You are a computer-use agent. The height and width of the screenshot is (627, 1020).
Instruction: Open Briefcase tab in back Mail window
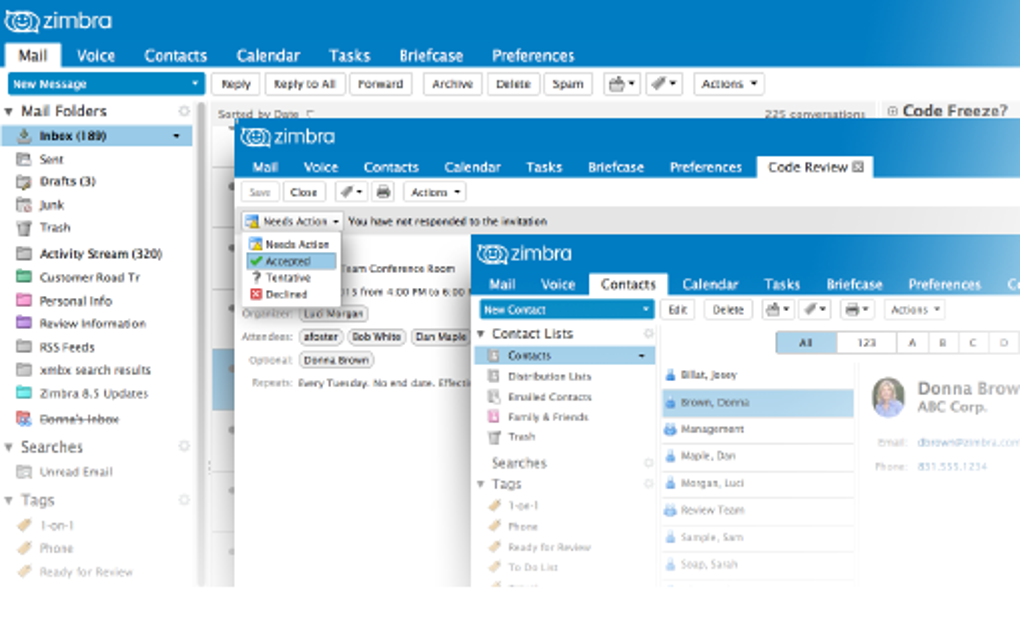click(431, 56)
